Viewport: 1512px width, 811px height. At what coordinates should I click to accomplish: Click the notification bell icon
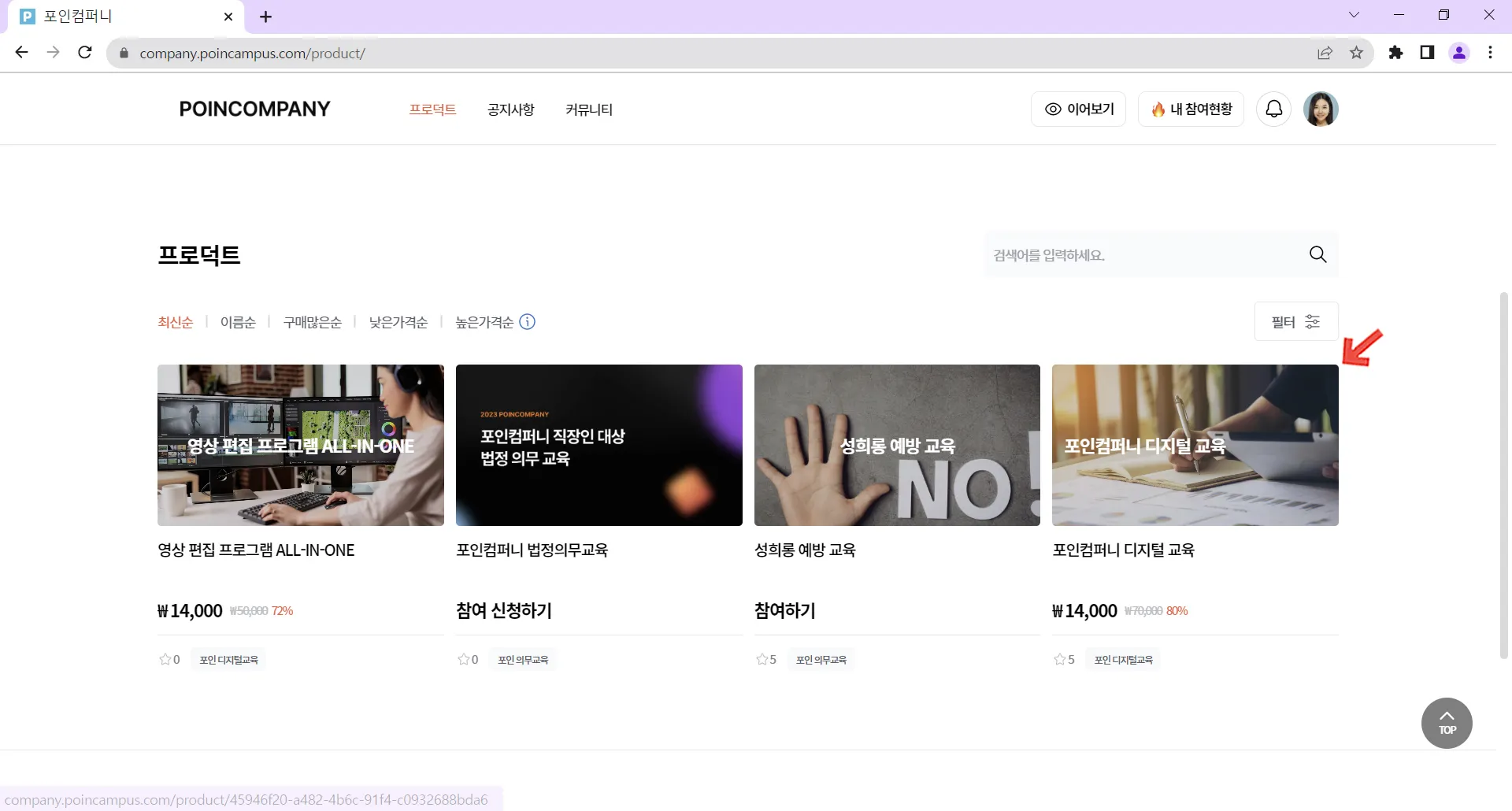click(x=1273, y=109)
